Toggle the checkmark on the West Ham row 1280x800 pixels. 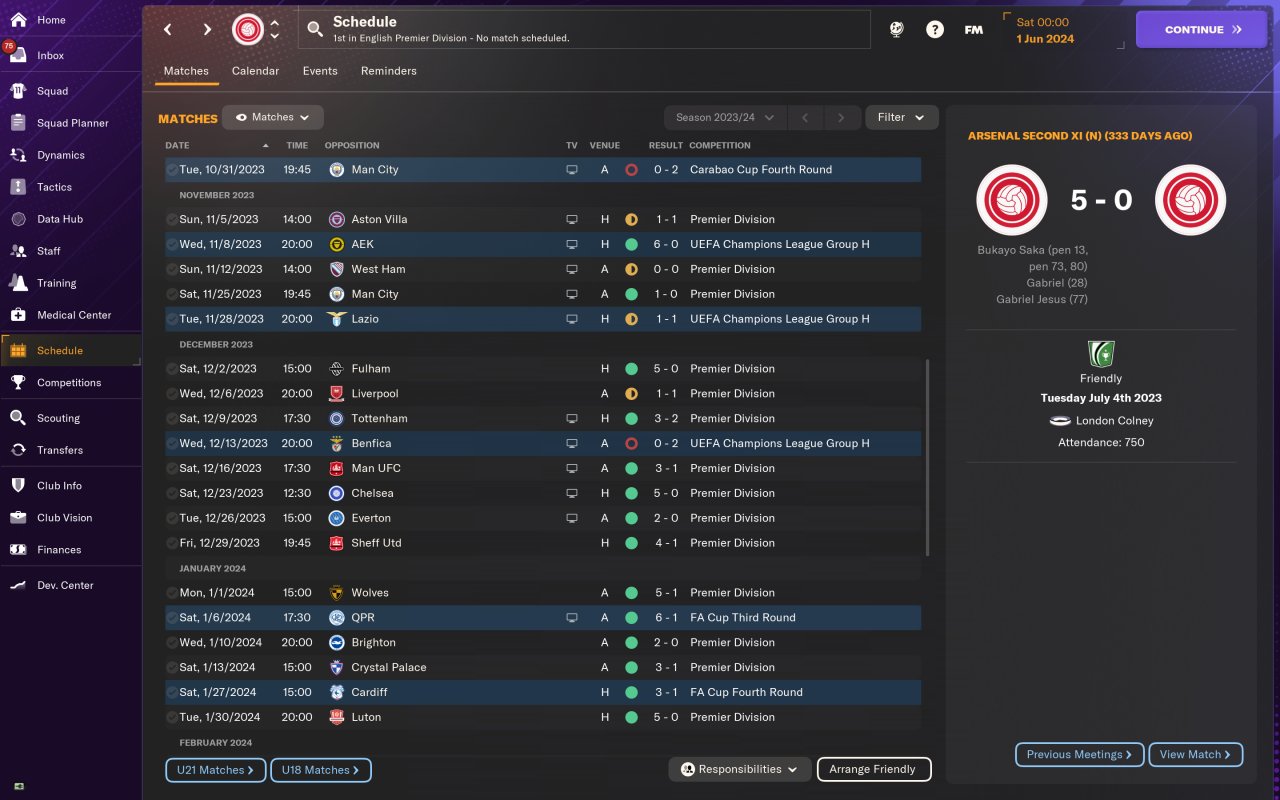coord(172,269)
